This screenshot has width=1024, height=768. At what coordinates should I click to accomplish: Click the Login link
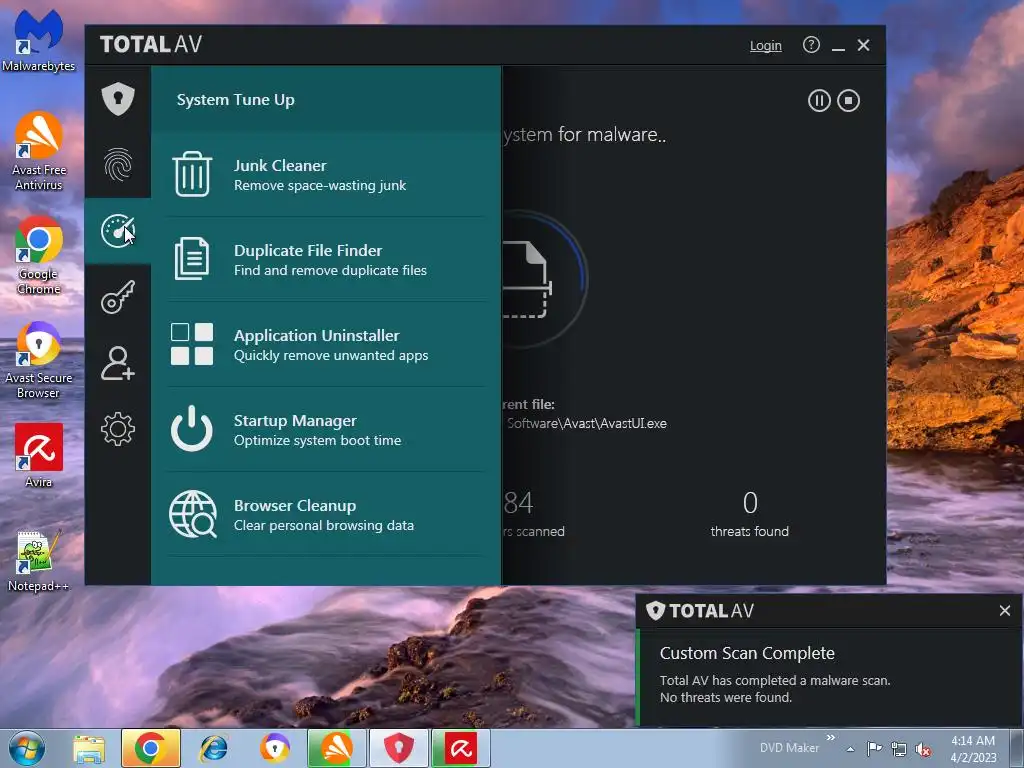click(x=765, y=46)
